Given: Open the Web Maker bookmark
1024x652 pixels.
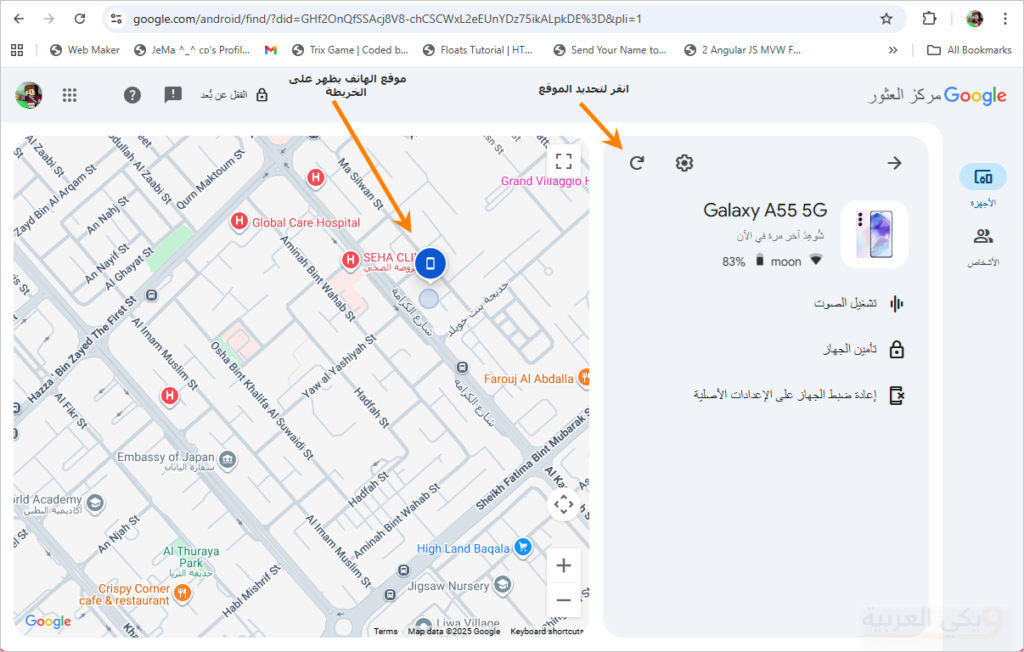Looking at the screenshot, I should (x=85, y=50).
